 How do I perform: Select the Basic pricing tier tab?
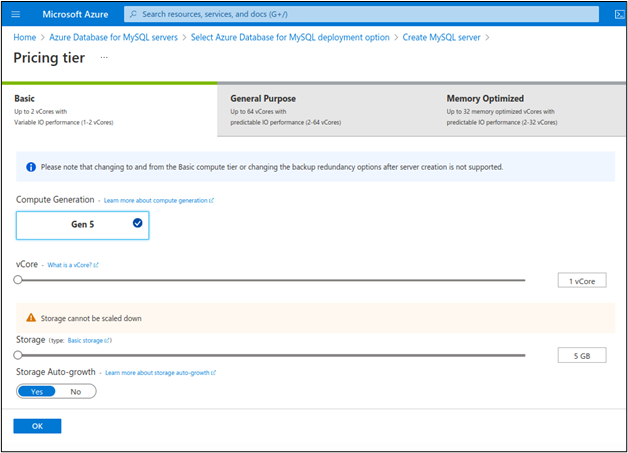tap(109, 110)
